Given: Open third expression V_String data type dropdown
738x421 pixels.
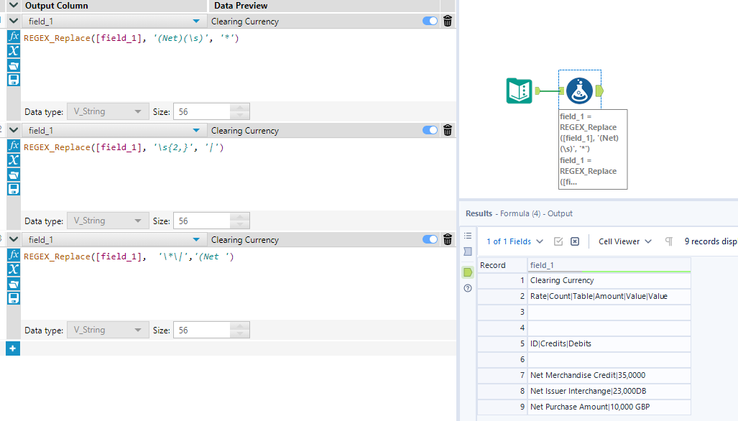Looking at the screenshot, I should [x=108, y=330].
